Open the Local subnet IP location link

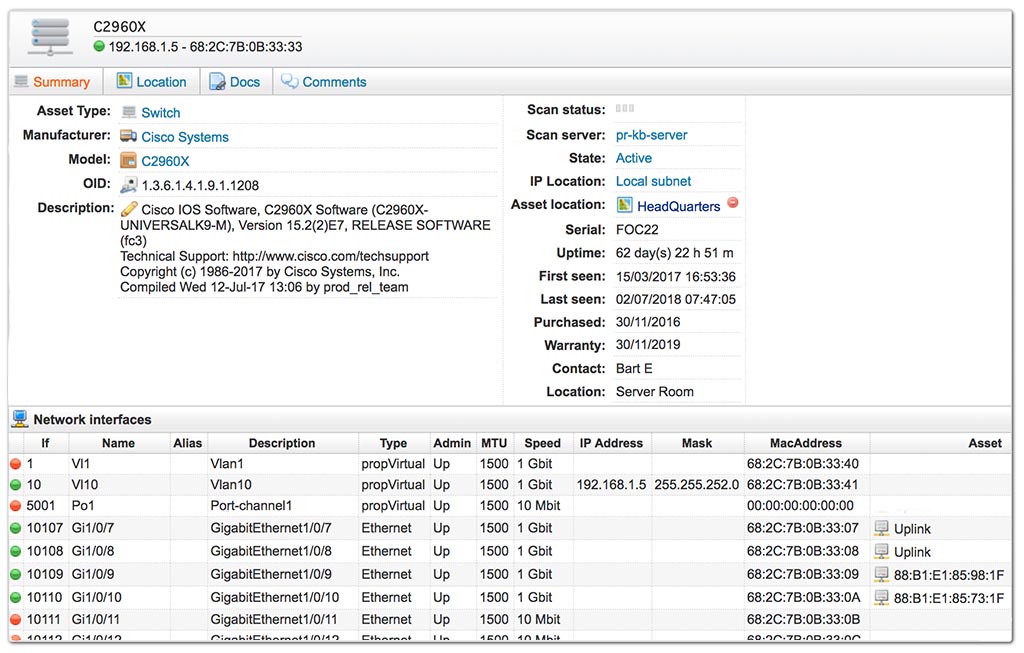pyautogui.click(x=653, y=182)
